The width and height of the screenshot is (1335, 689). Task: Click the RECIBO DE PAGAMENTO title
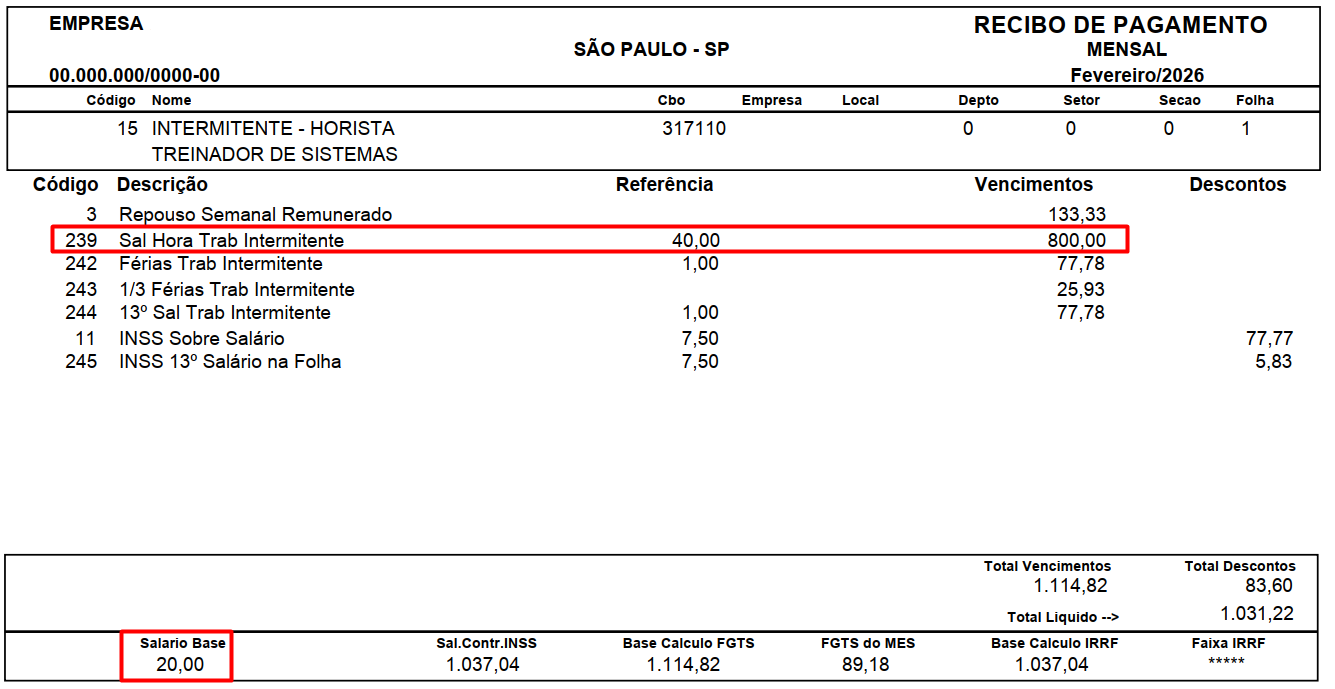click(1121, 26)
